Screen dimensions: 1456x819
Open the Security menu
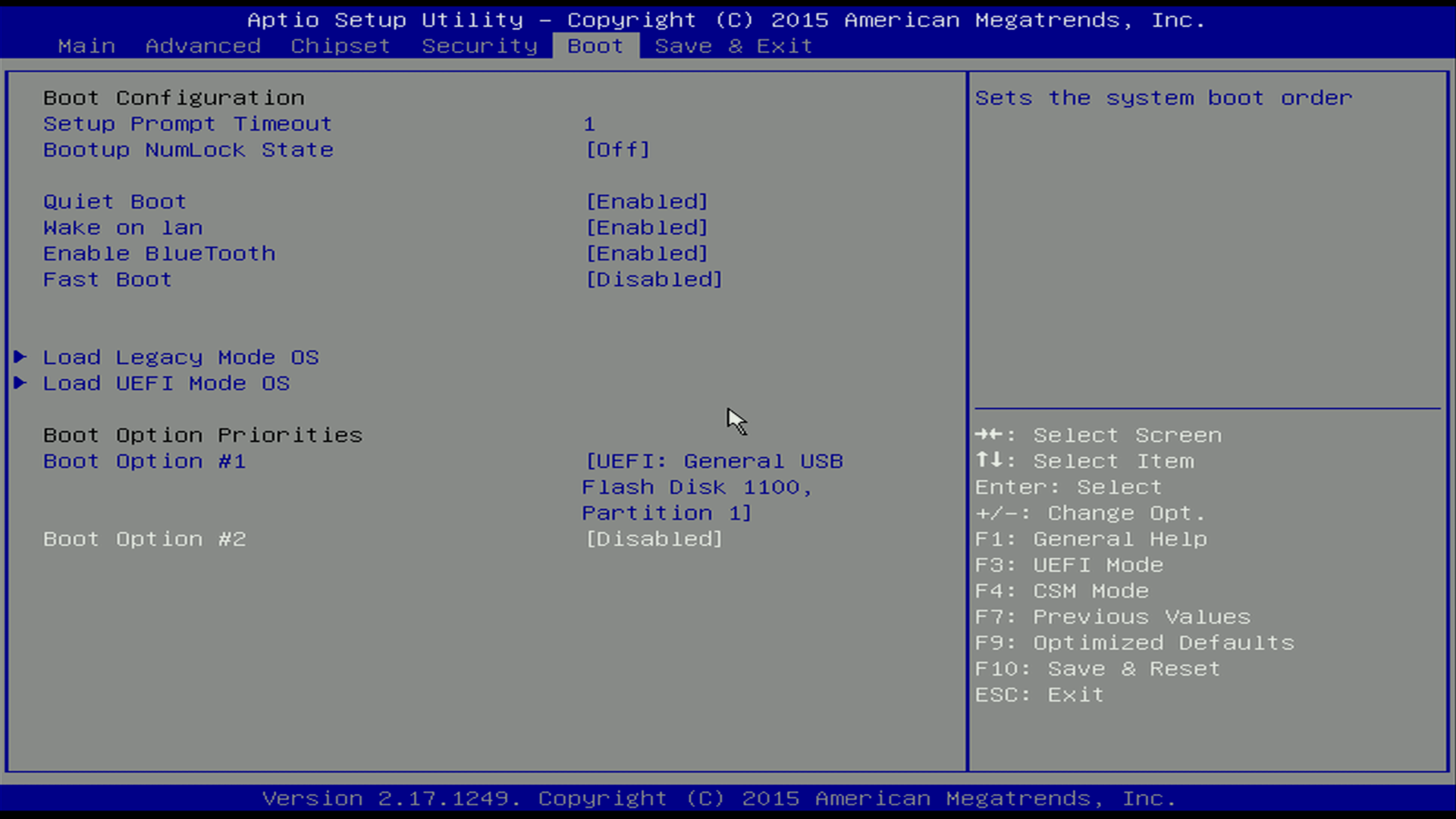(x=479, y=45)
